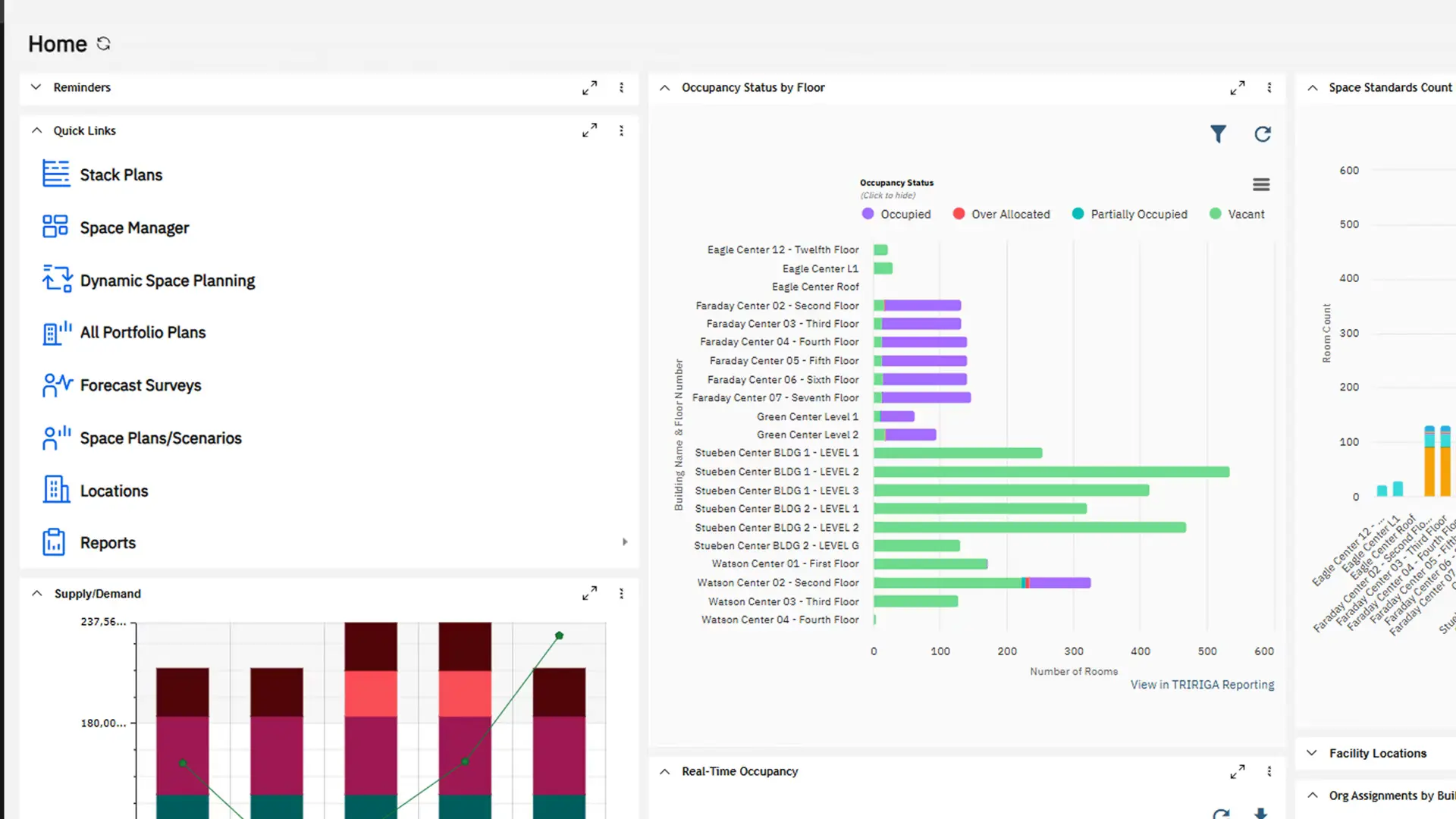Maximize the Quick Links panel
The width and height of the screenshot is (1456, 819).
point(589,130)
